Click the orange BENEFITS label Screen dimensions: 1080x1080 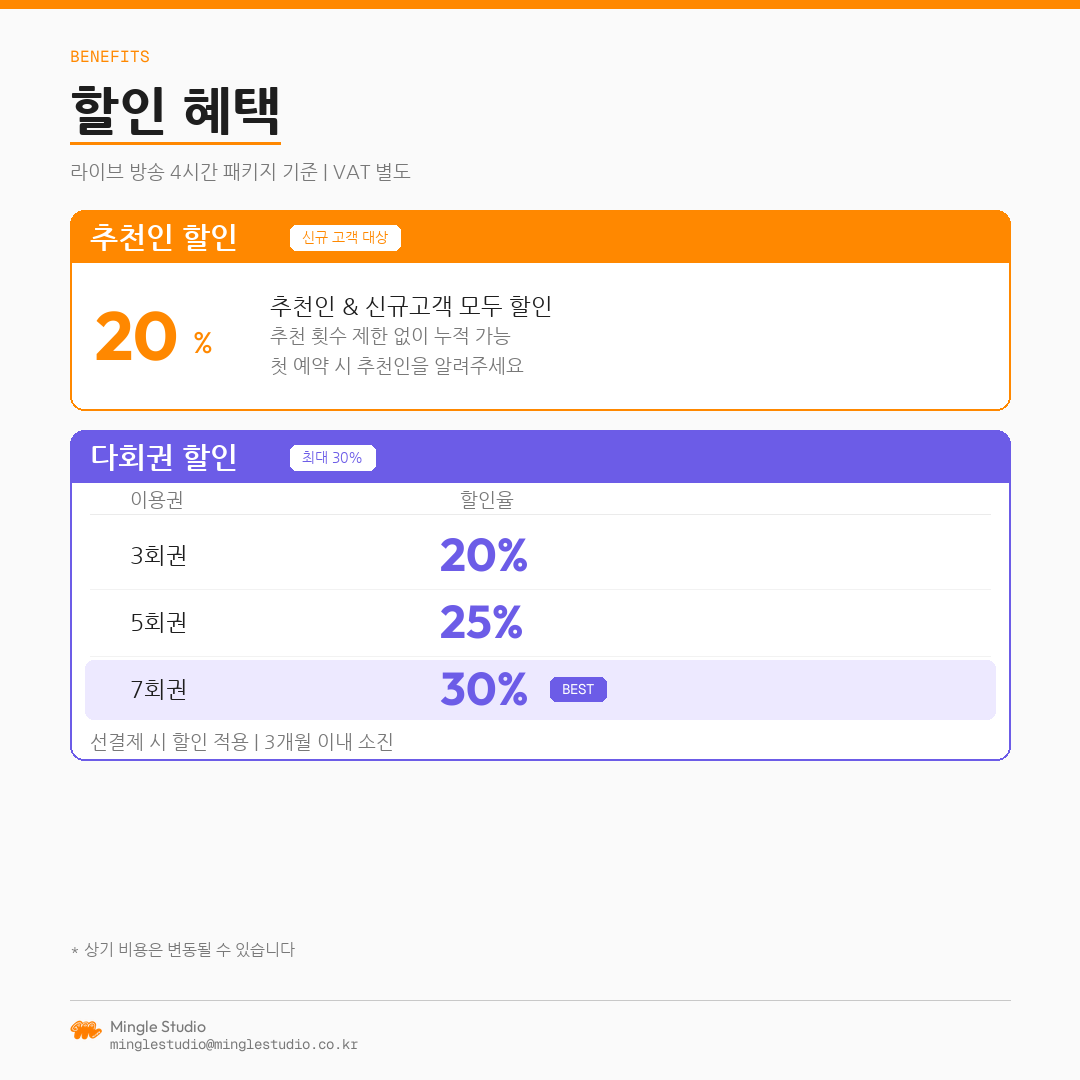point(110,57)
